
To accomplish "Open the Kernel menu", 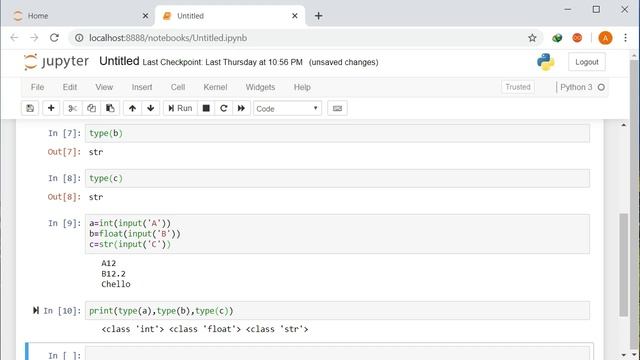I will [215, 87].
